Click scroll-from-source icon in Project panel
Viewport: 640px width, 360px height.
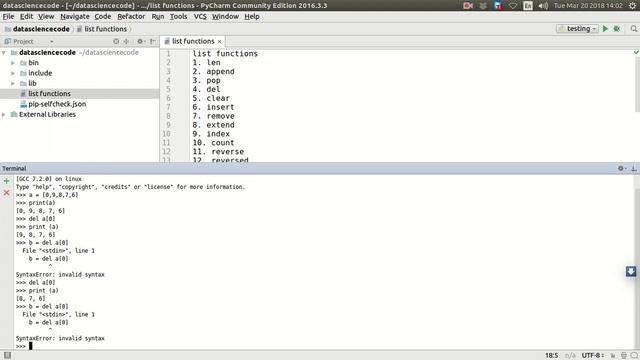coord(116,41)
